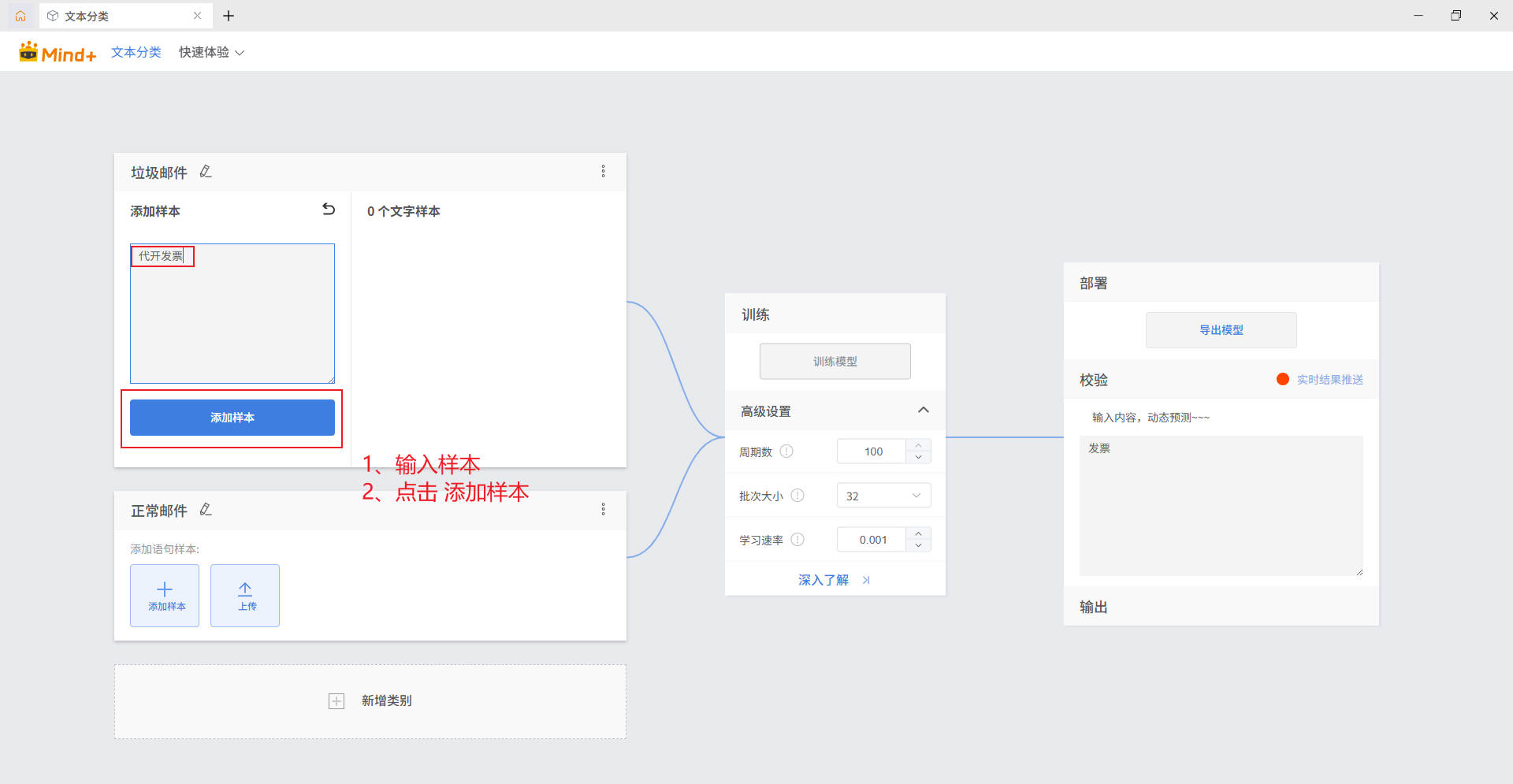1513x784 pixels.
Task: Click the 训练模型 button
Action: tap(835, 361)
